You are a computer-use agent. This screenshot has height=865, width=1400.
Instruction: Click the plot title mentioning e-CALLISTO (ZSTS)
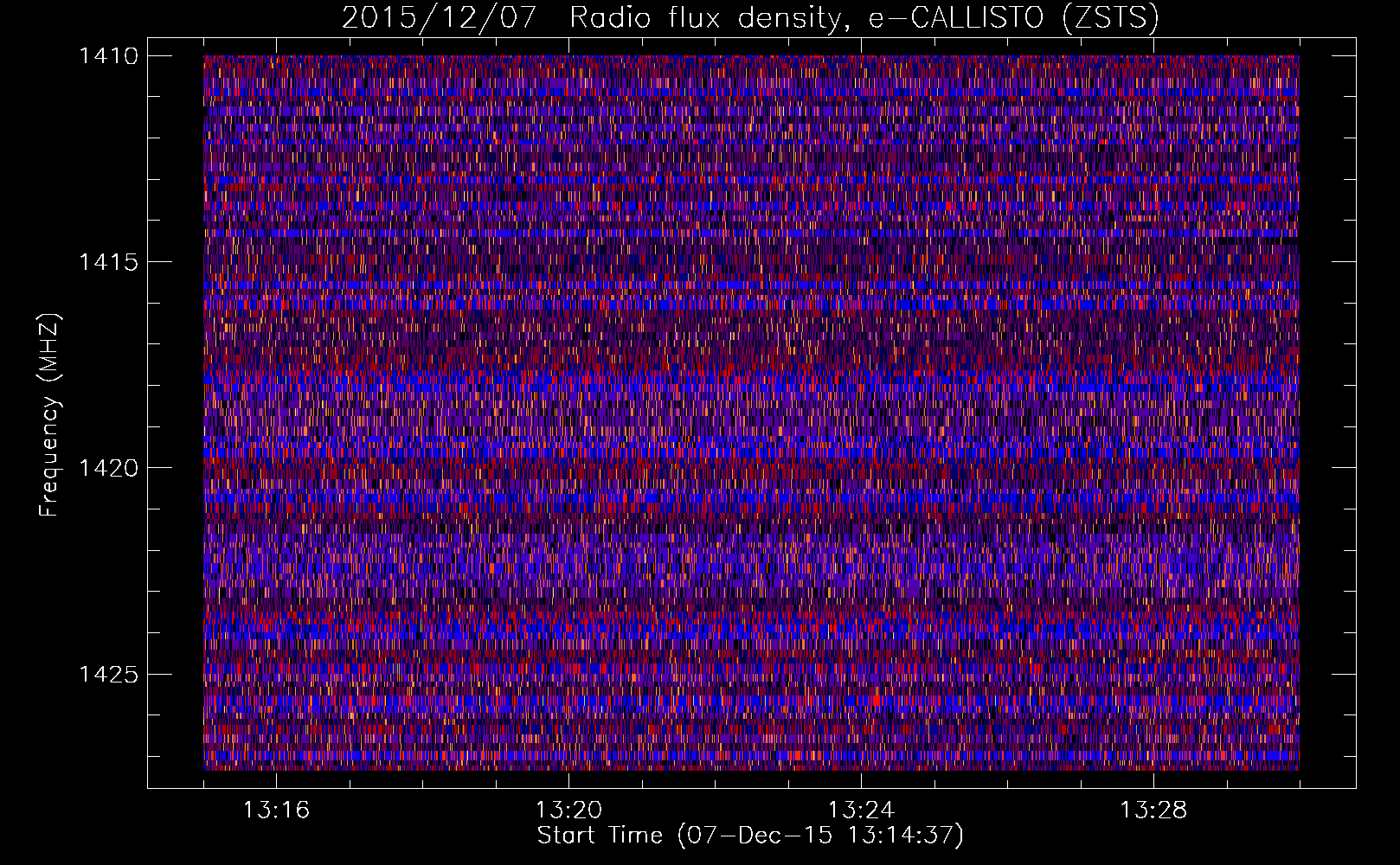click(x=750, y=17)
